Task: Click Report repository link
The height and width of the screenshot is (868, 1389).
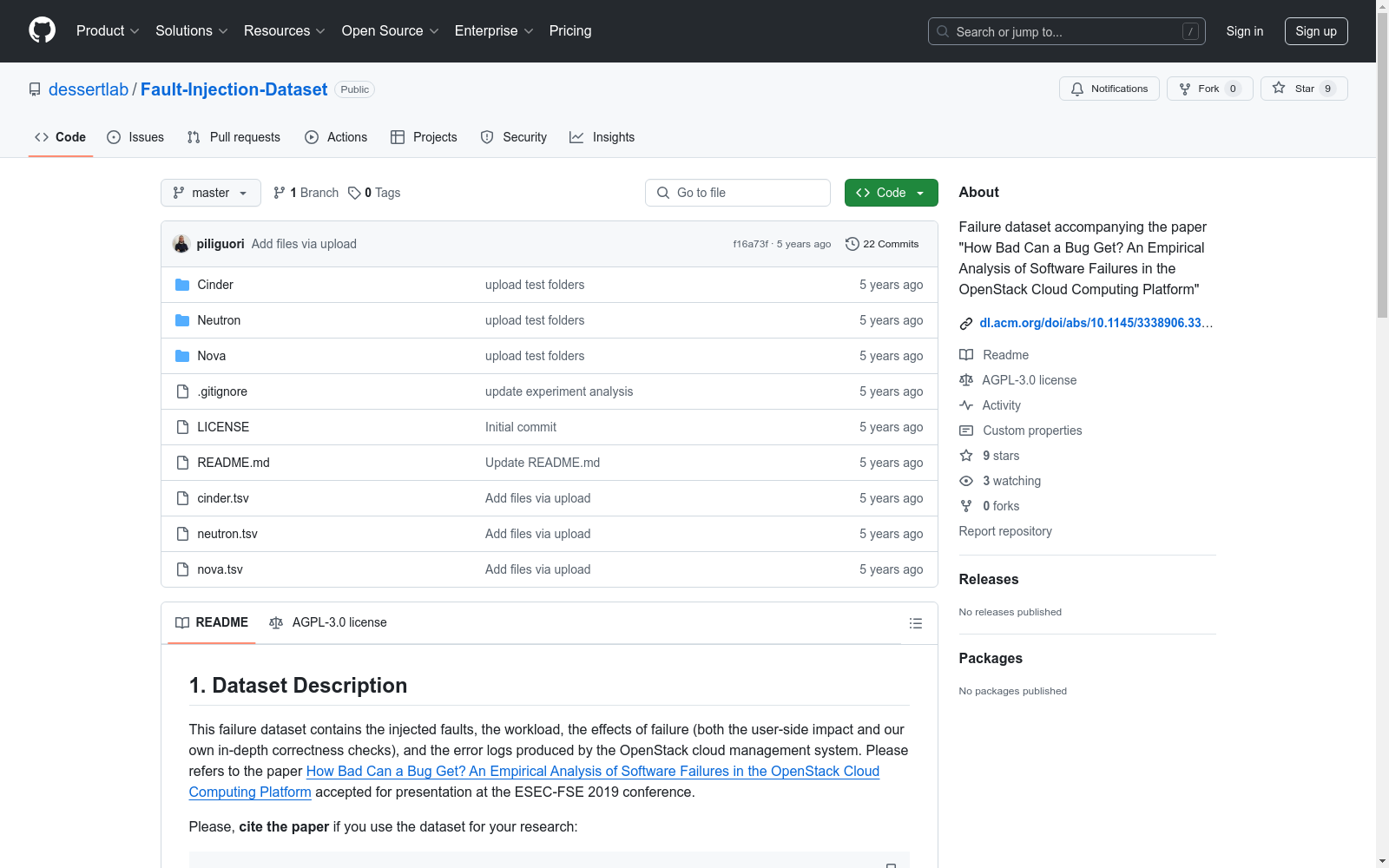Action: tap(1005, 531)
